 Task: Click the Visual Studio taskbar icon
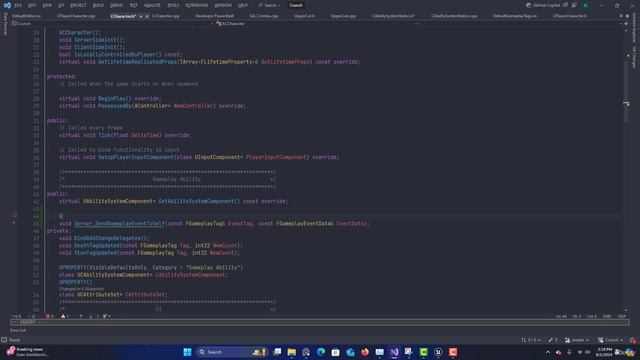coord(394,352)
